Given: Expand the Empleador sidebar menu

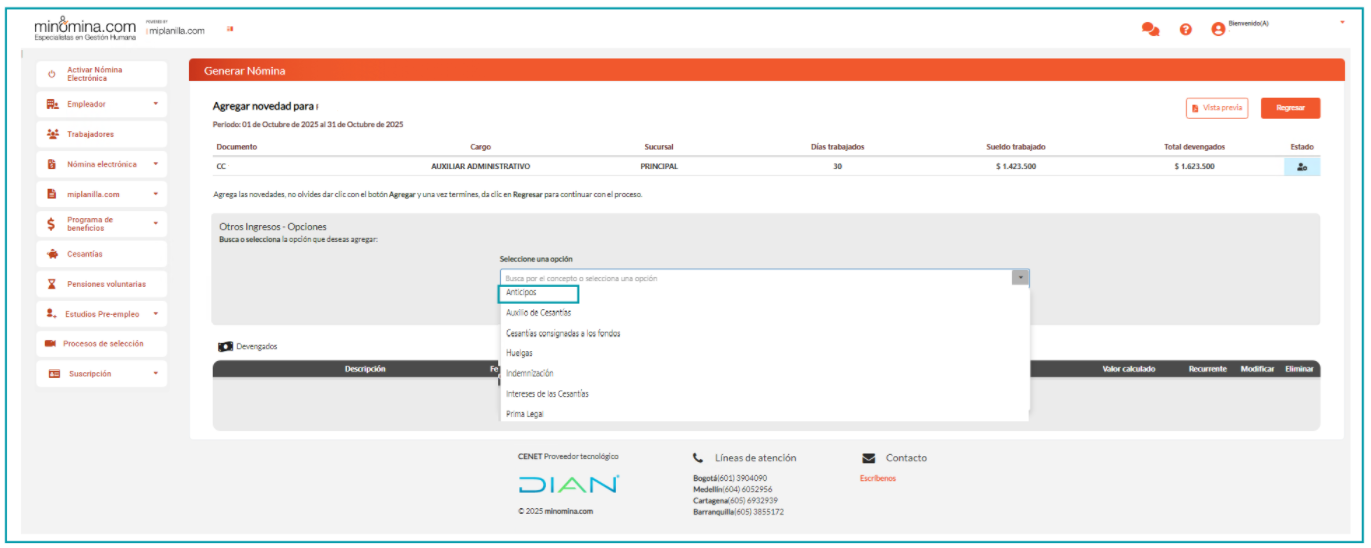Looking at the screenshot, I should click(x=155, y=104).
